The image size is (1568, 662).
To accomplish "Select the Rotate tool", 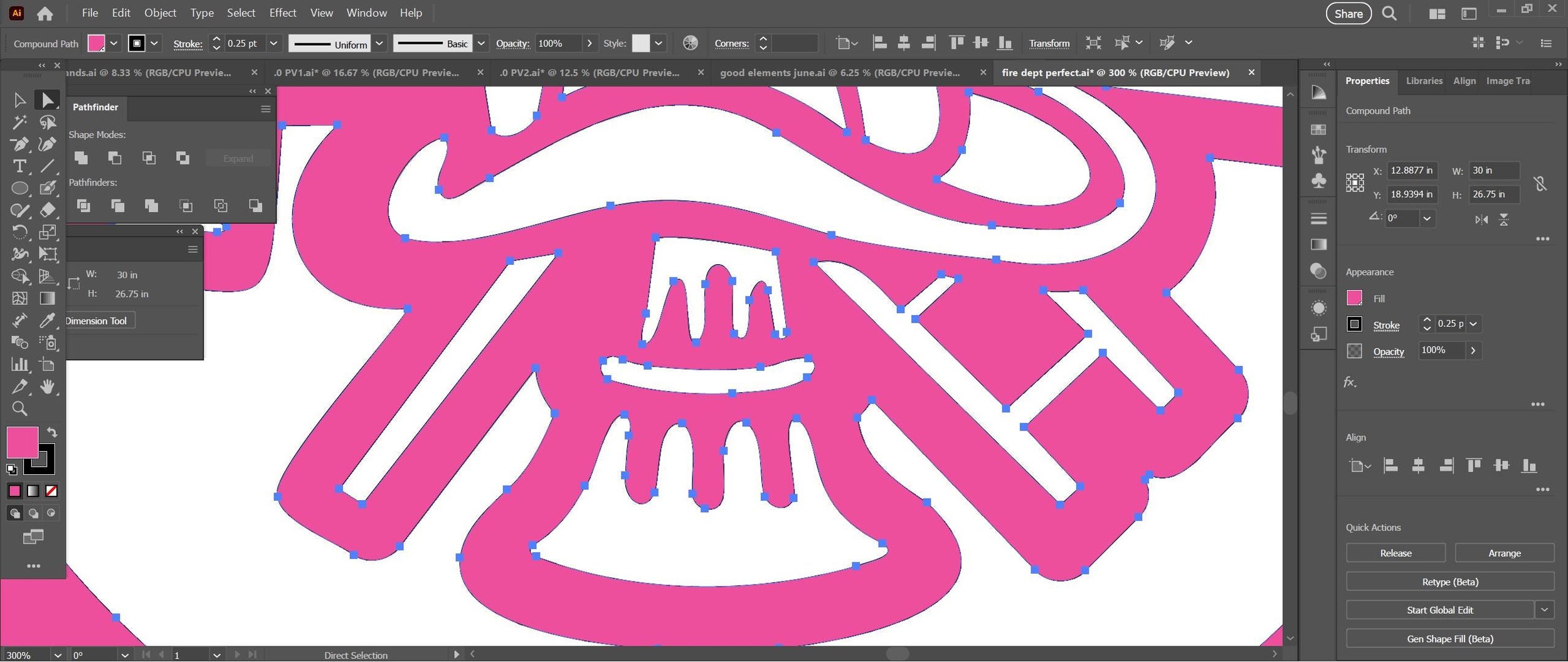I will click(19, 232).
